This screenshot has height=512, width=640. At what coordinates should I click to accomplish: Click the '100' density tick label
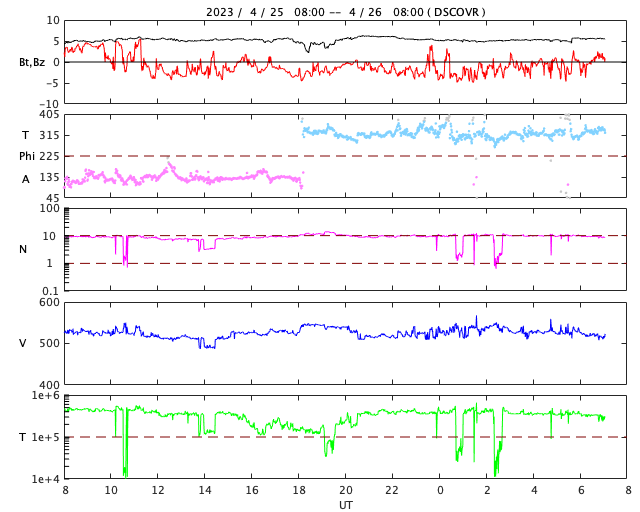click(49, 208)
